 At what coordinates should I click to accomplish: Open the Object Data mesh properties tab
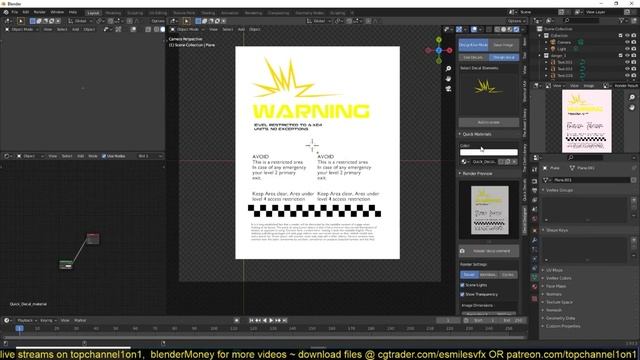pyautogui.click(x=534, y=277)
